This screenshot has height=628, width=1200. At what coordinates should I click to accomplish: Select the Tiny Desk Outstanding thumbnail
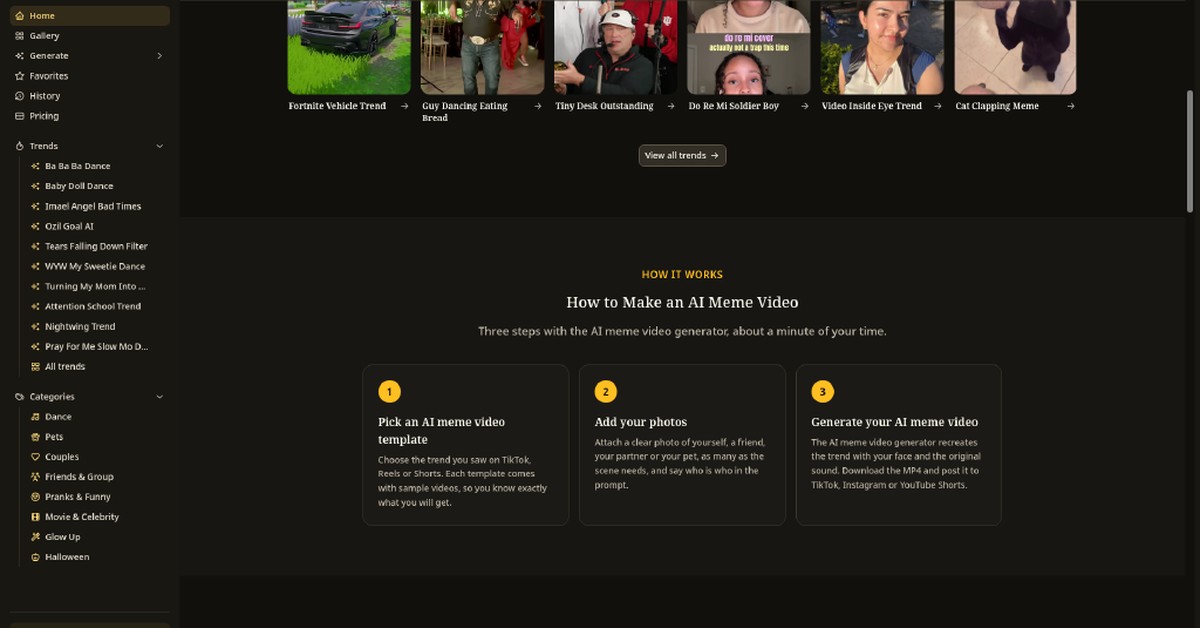pos(616,47)
